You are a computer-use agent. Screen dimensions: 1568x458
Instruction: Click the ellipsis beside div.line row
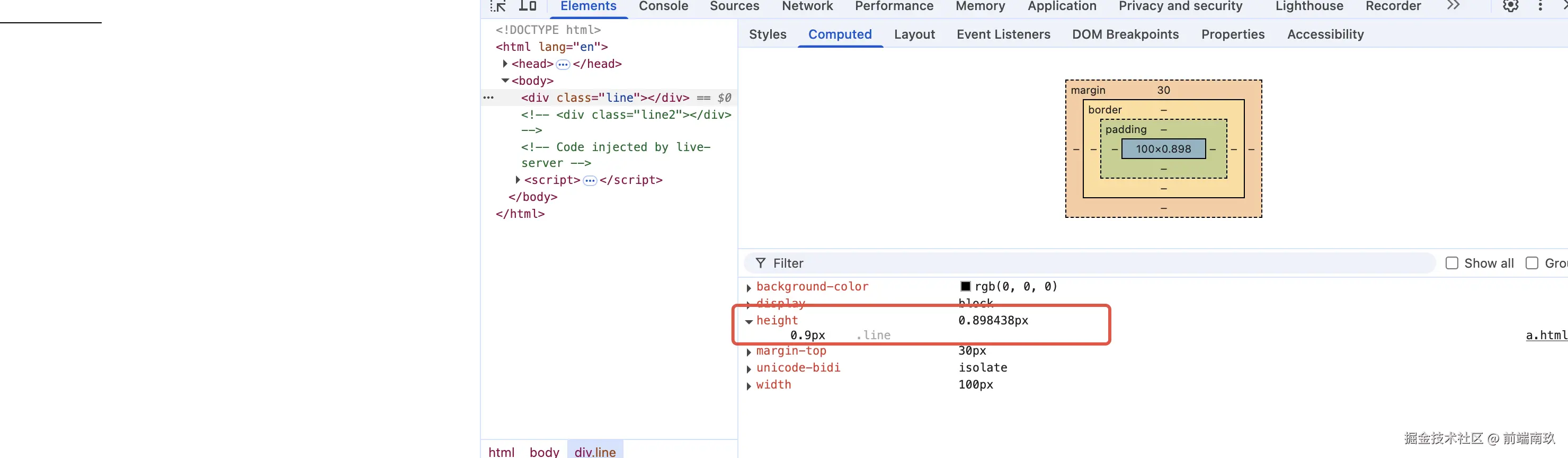click(488, 98)
